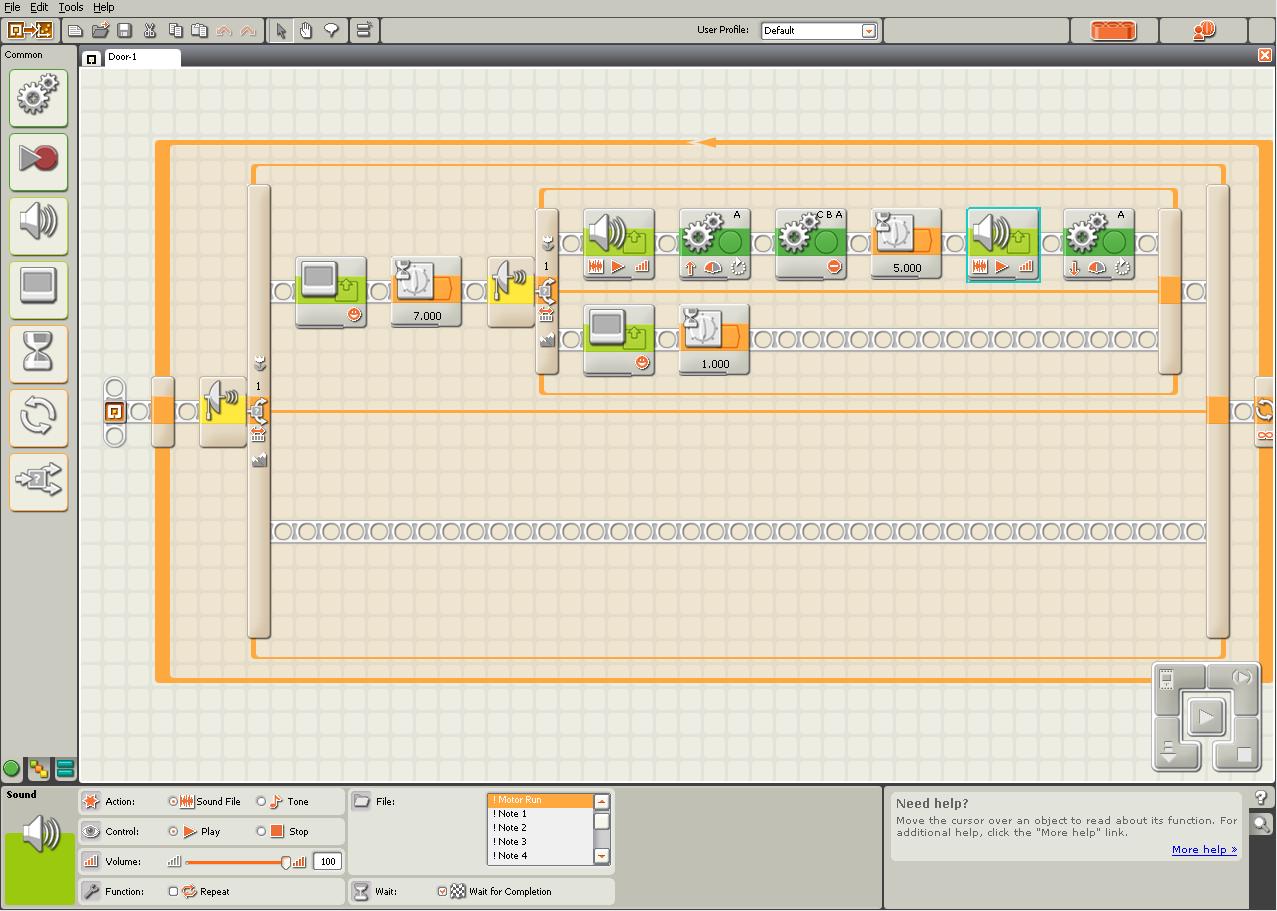Uncheck Wait for Completion checkbox

[x=442, y=891]
